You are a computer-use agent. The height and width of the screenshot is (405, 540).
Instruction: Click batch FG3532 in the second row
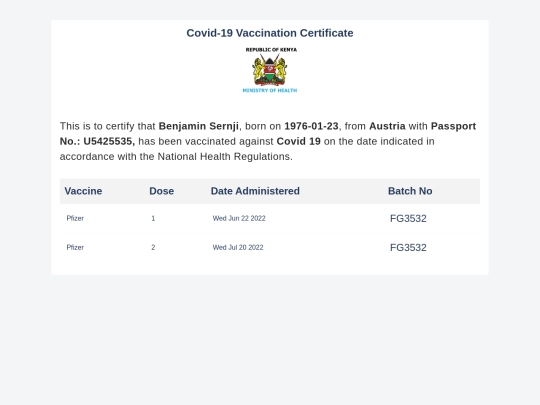(408, 248)
